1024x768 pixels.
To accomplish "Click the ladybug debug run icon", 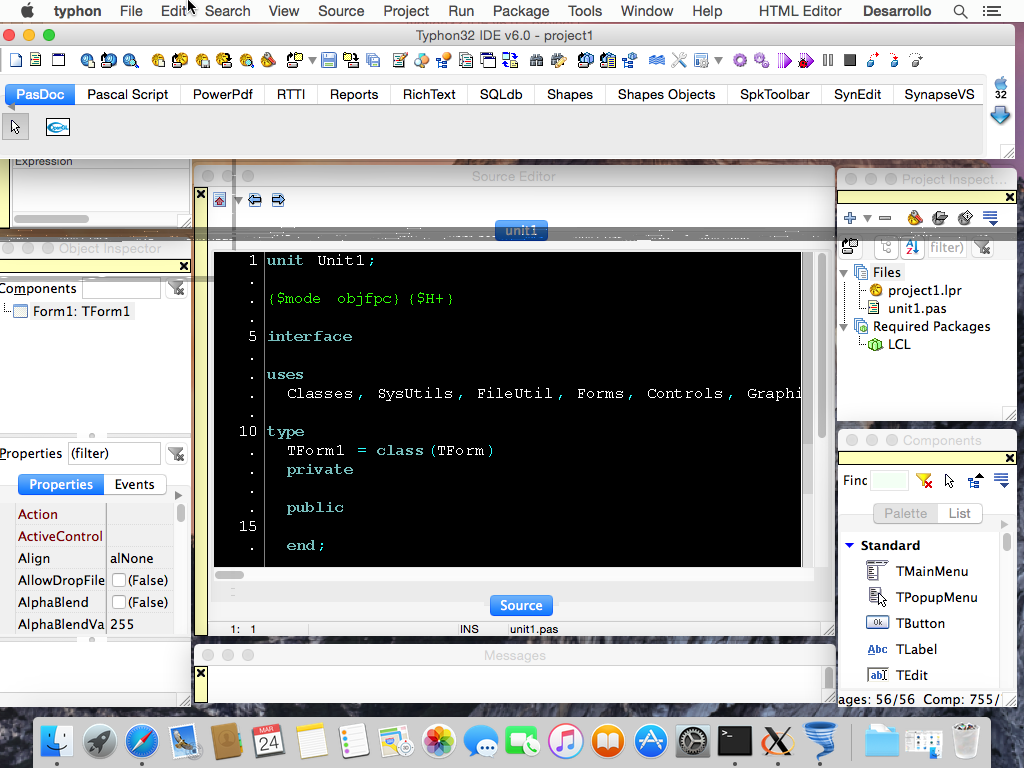I will point(806,61).
